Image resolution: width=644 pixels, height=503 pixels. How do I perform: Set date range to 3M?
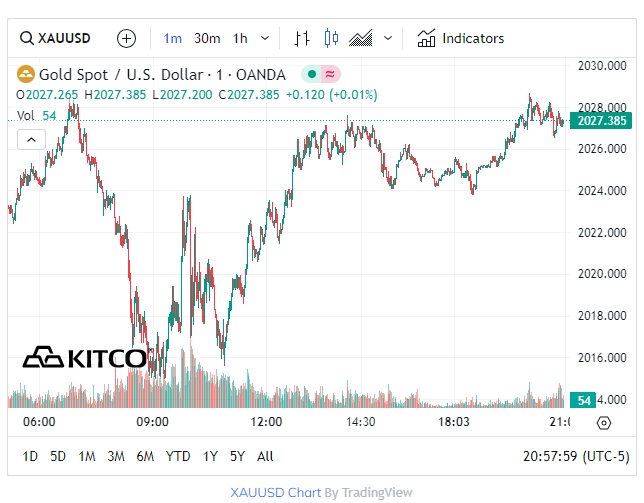tap(116, 456)
